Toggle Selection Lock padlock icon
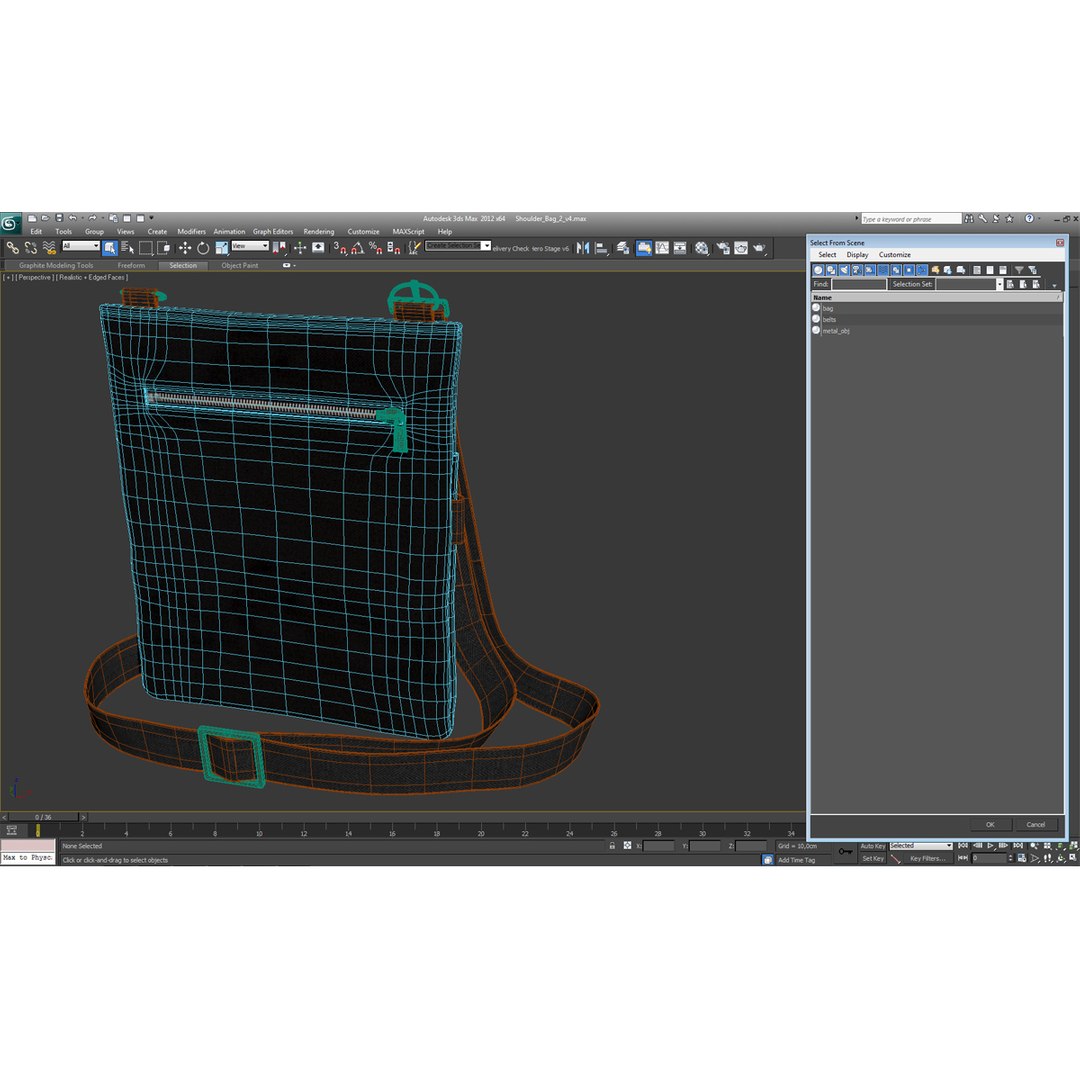 coord(612,846)
